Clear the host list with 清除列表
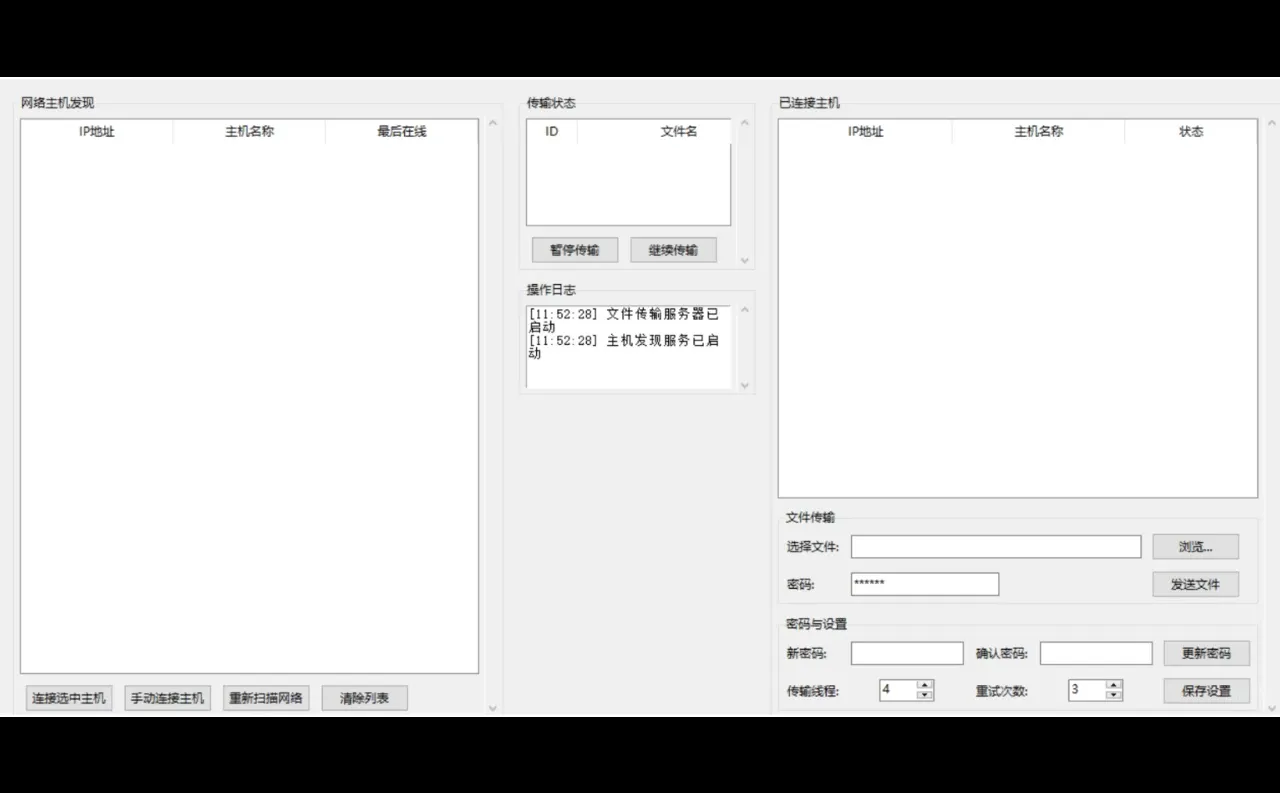 [364, 697]
